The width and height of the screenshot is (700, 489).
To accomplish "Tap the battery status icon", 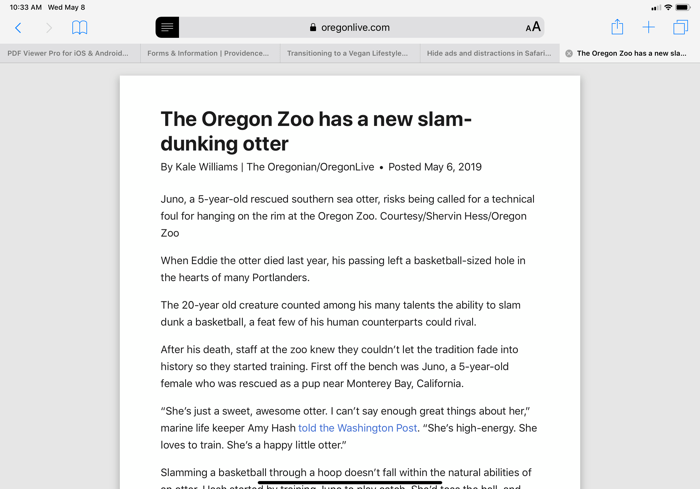I will coord(683,7).
